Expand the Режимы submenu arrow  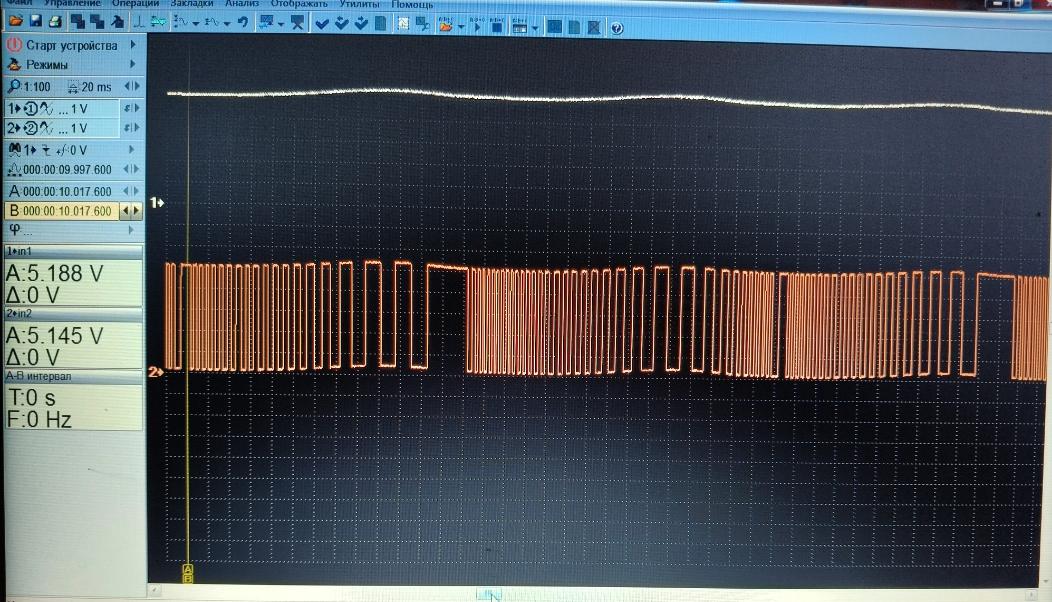click(132, 64)
